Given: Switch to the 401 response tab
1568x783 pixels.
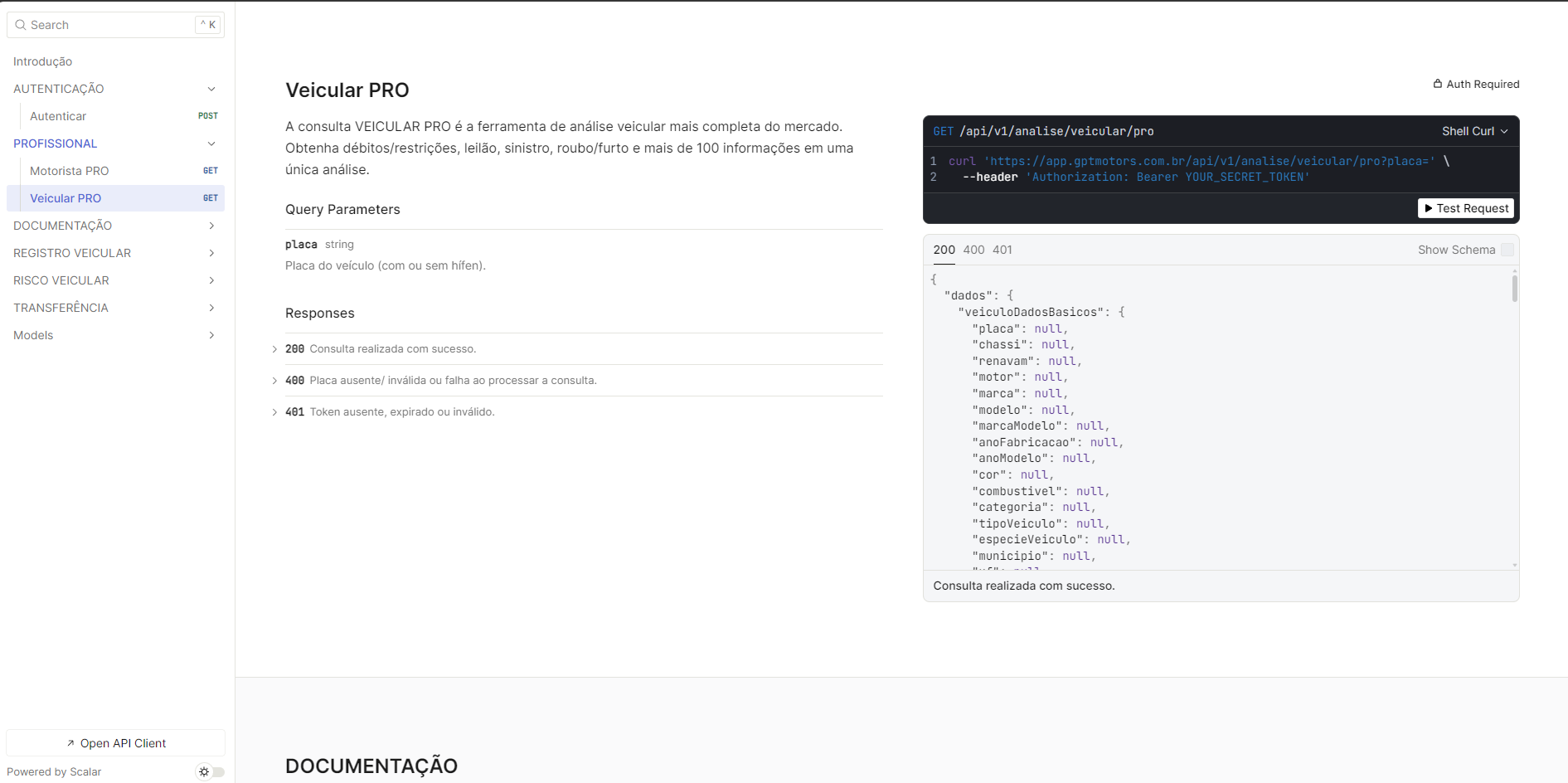Looking at the screenshot, I should [1002, 250].
